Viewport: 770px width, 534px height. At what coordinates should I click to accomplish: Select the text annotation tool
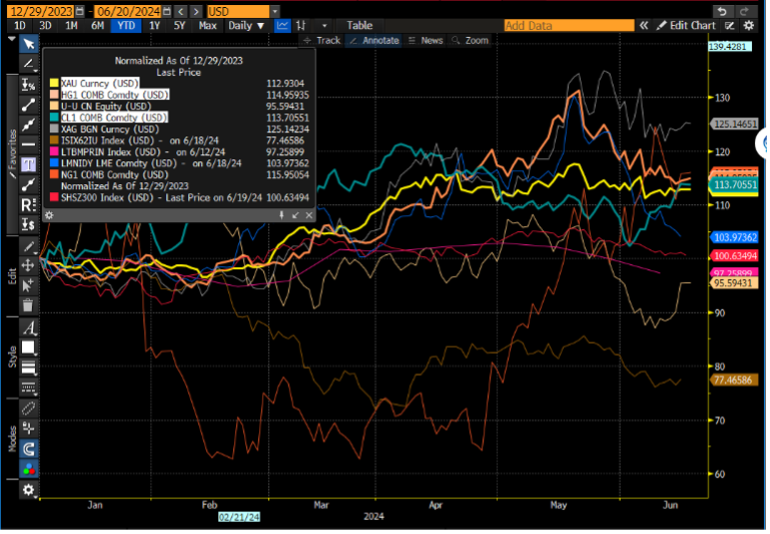pos(29,164)
